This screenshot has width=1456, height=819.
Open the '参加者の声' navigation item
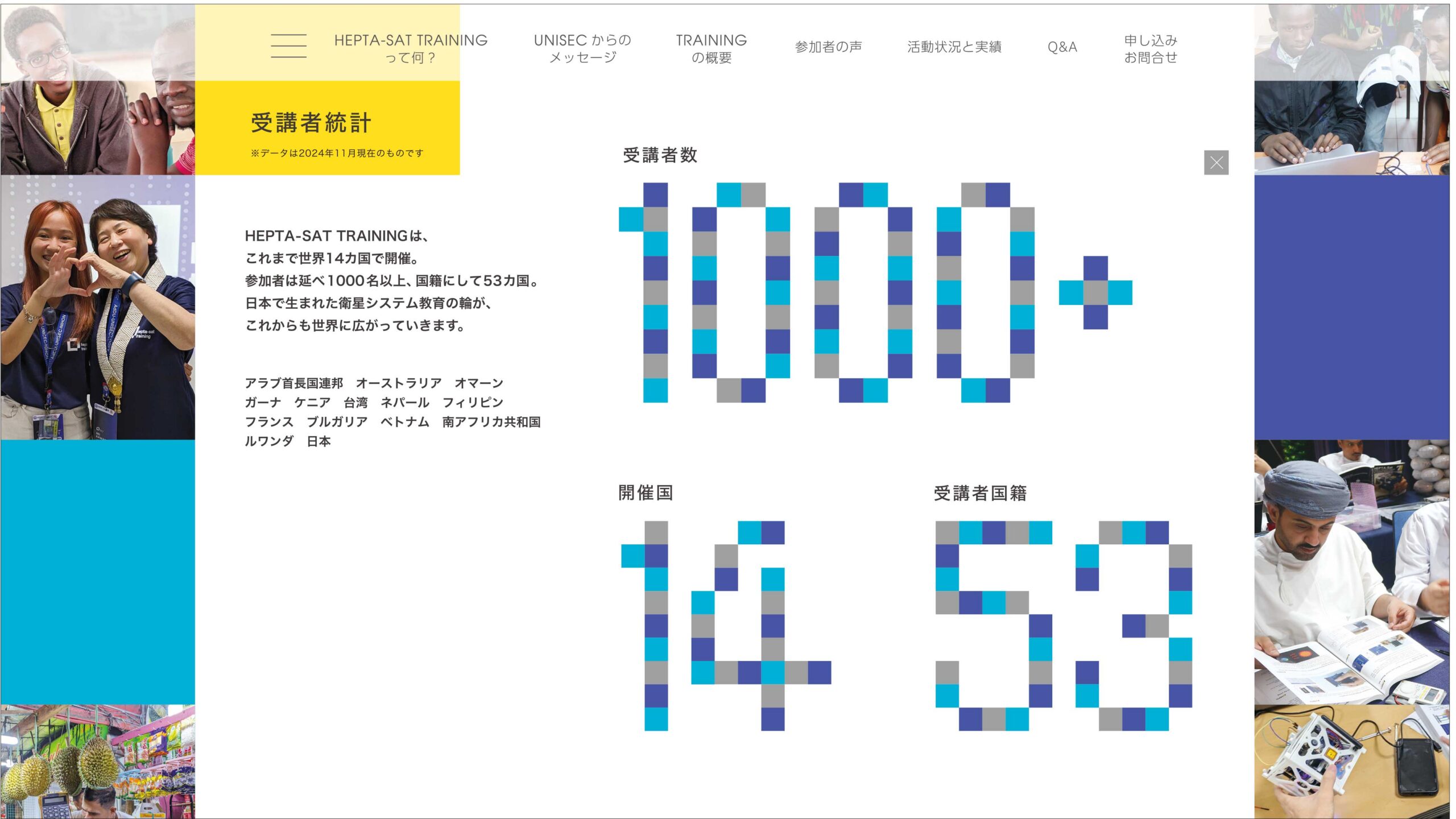click(x=828, y=47)
